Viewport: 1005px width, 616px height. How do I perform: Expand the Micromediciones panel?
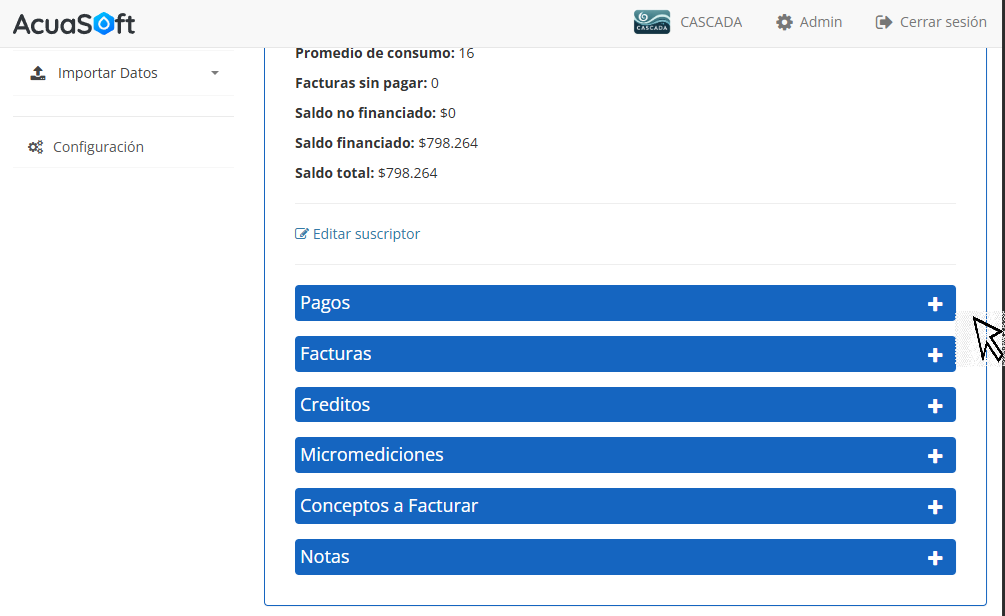[x=624, y=455]
